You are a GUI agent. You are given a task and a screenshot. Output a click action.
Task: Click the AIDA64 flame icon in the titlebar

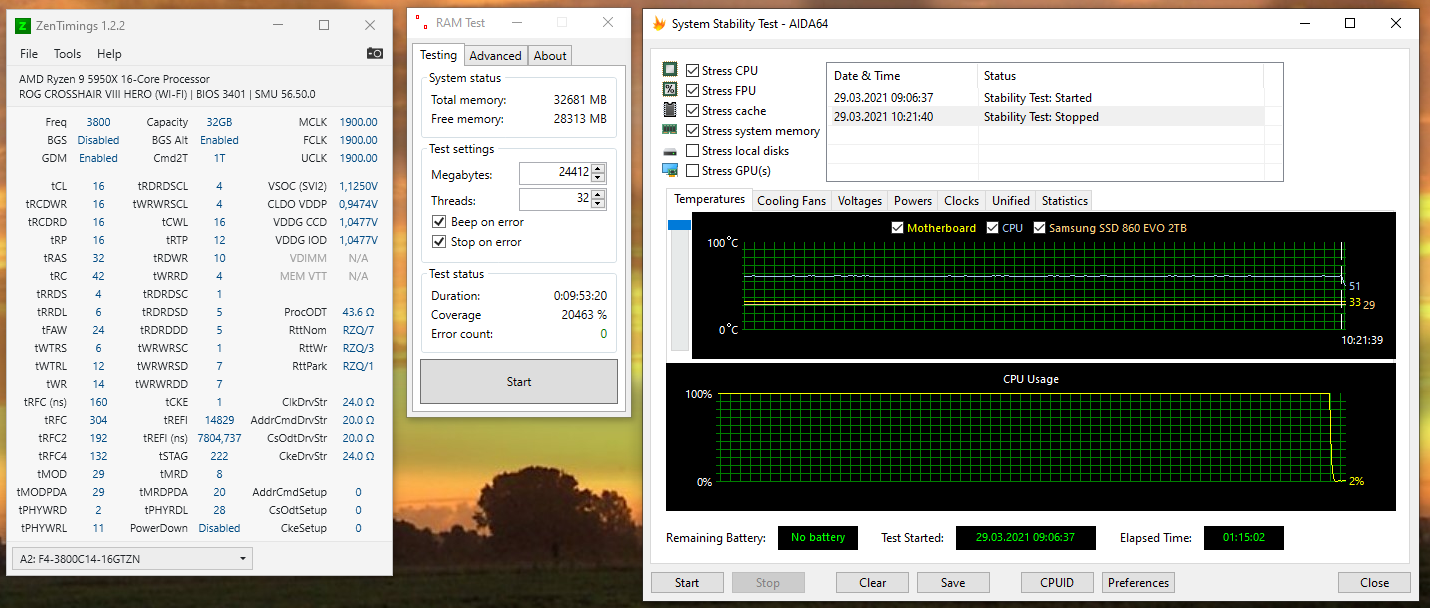pos(659,23)
